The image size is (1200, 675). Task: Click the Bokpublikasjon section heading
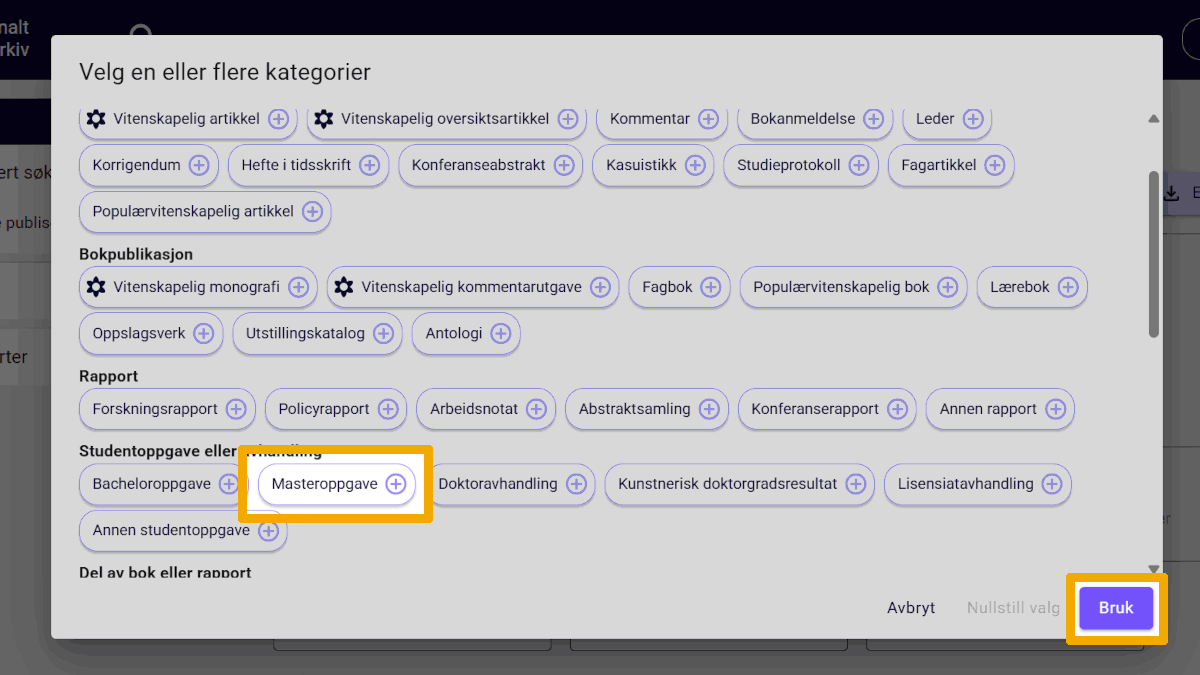136,254
